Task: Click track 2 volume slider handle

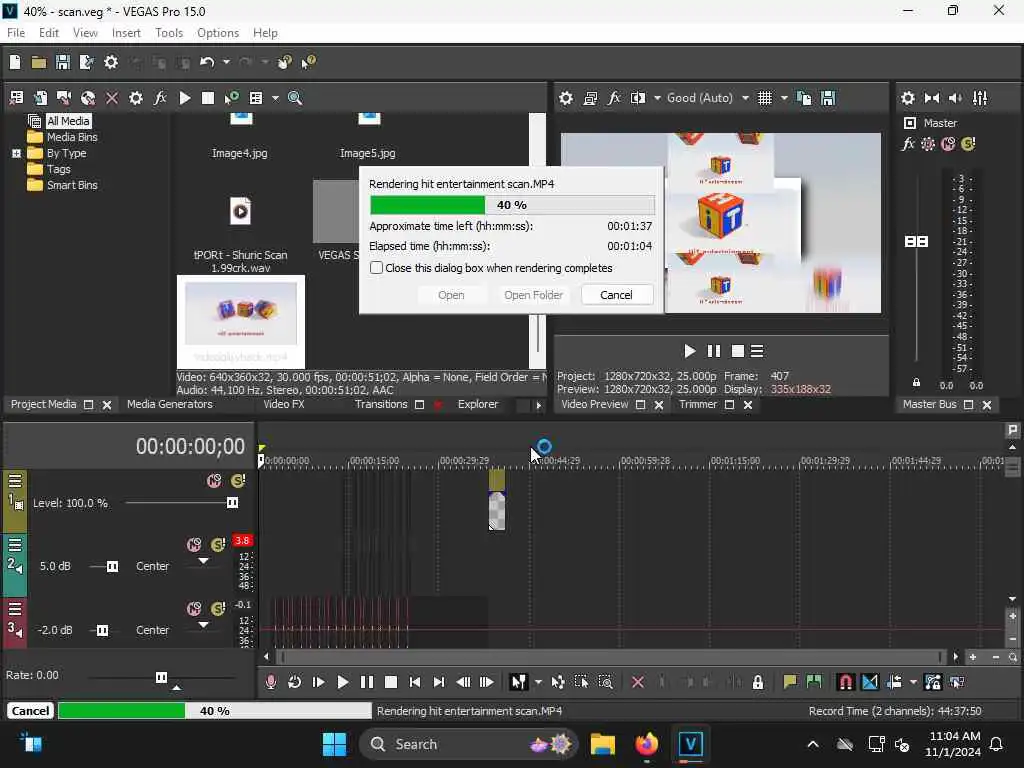Action: tap(112, 566)
